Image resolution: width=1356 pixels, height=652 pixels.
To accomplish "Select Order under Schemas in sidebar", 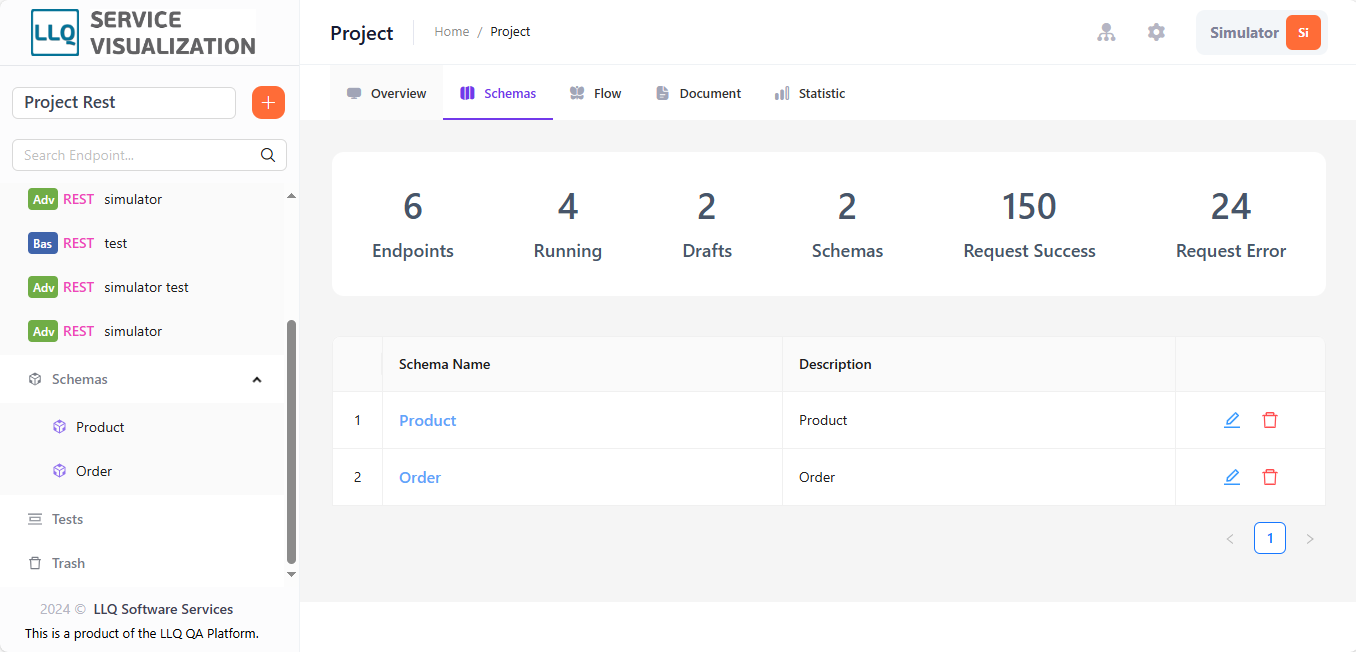I will coord(142,471).
